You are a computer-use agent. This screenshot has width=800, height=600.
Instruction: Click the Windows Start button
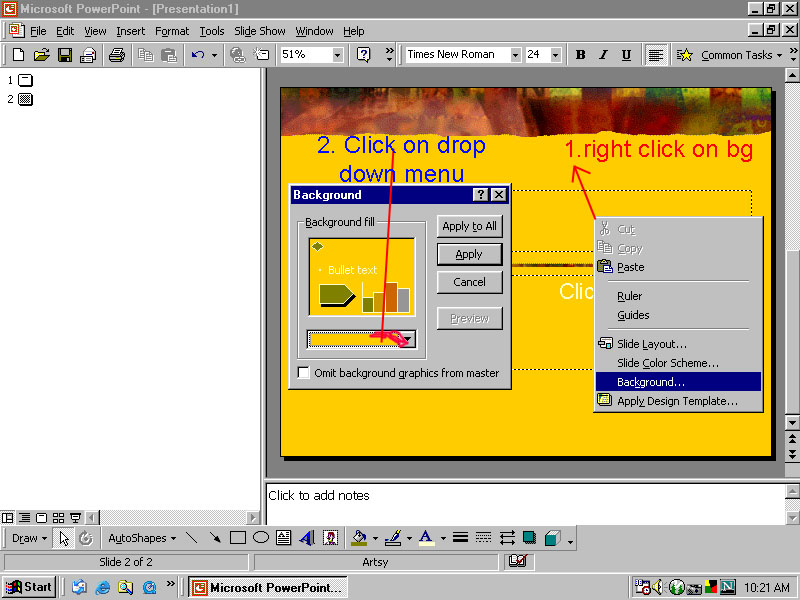(x=29, y=587)
